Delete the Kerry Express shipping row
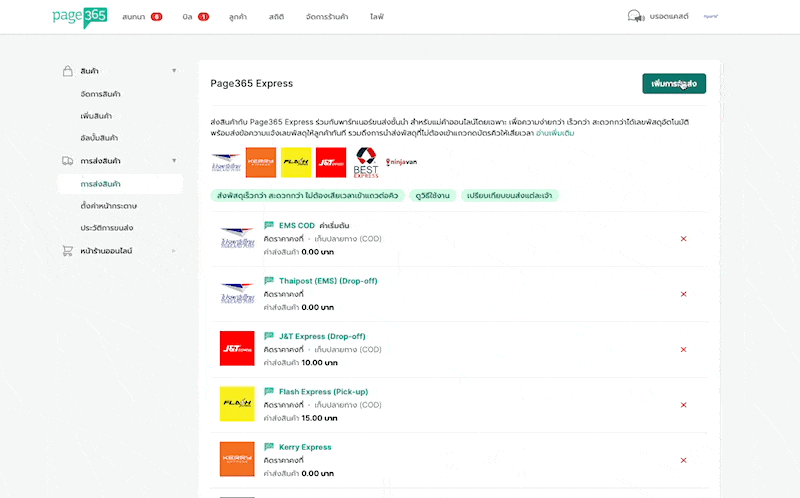Viewport: 800px width, 498px height. (684, 460)
